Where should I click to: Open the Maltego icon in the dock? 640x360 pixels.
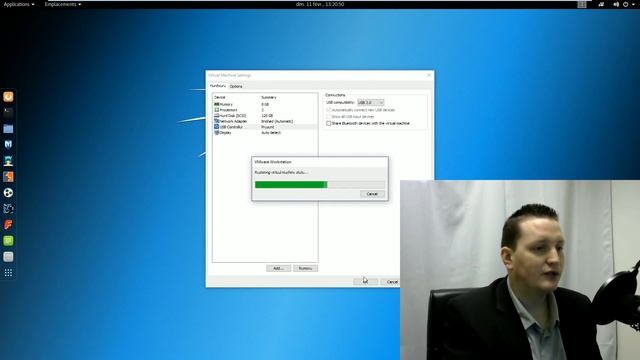coord(8,209)
